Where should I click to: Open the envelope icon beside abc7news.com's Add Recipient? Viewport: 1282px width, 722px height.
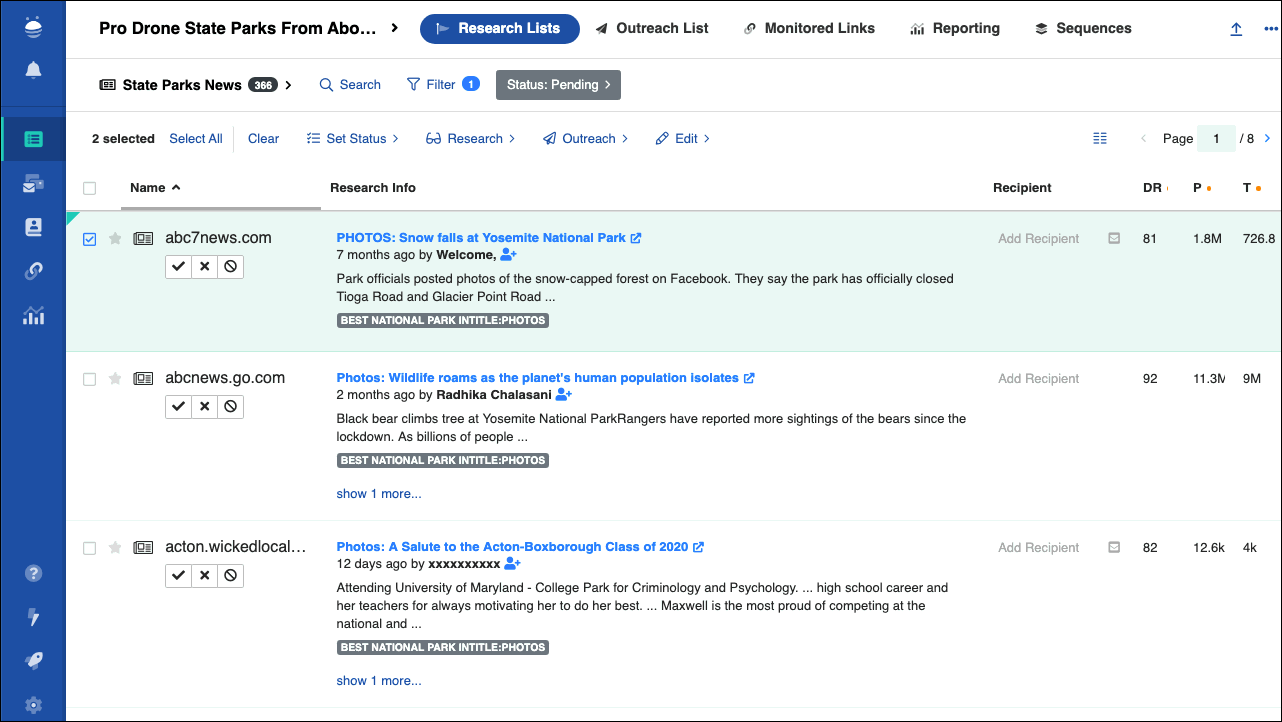pyautogui.click(x=1113, y=238)
